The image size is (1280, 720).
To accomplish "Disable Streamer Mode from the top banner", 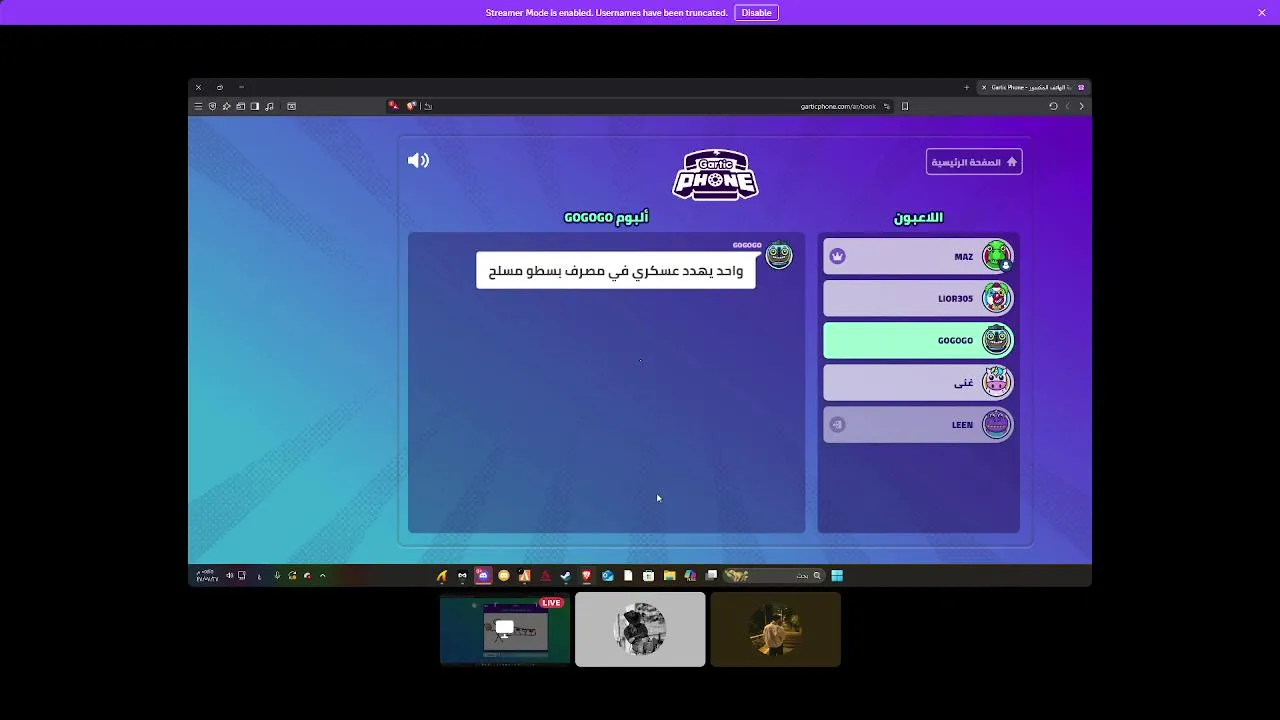I will pos(756,13).
